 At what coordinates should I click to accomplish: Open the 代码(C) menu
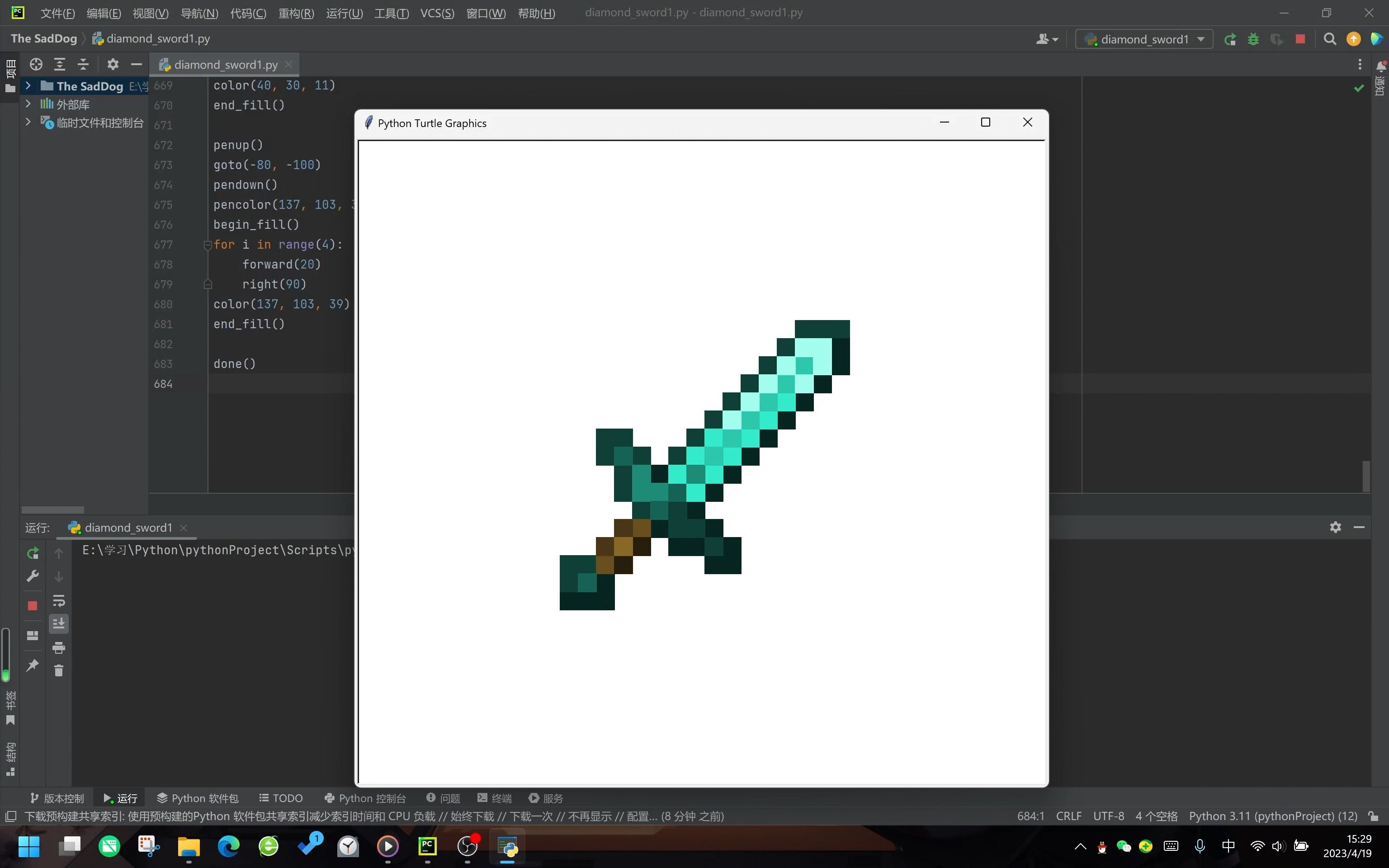(248, 13)
